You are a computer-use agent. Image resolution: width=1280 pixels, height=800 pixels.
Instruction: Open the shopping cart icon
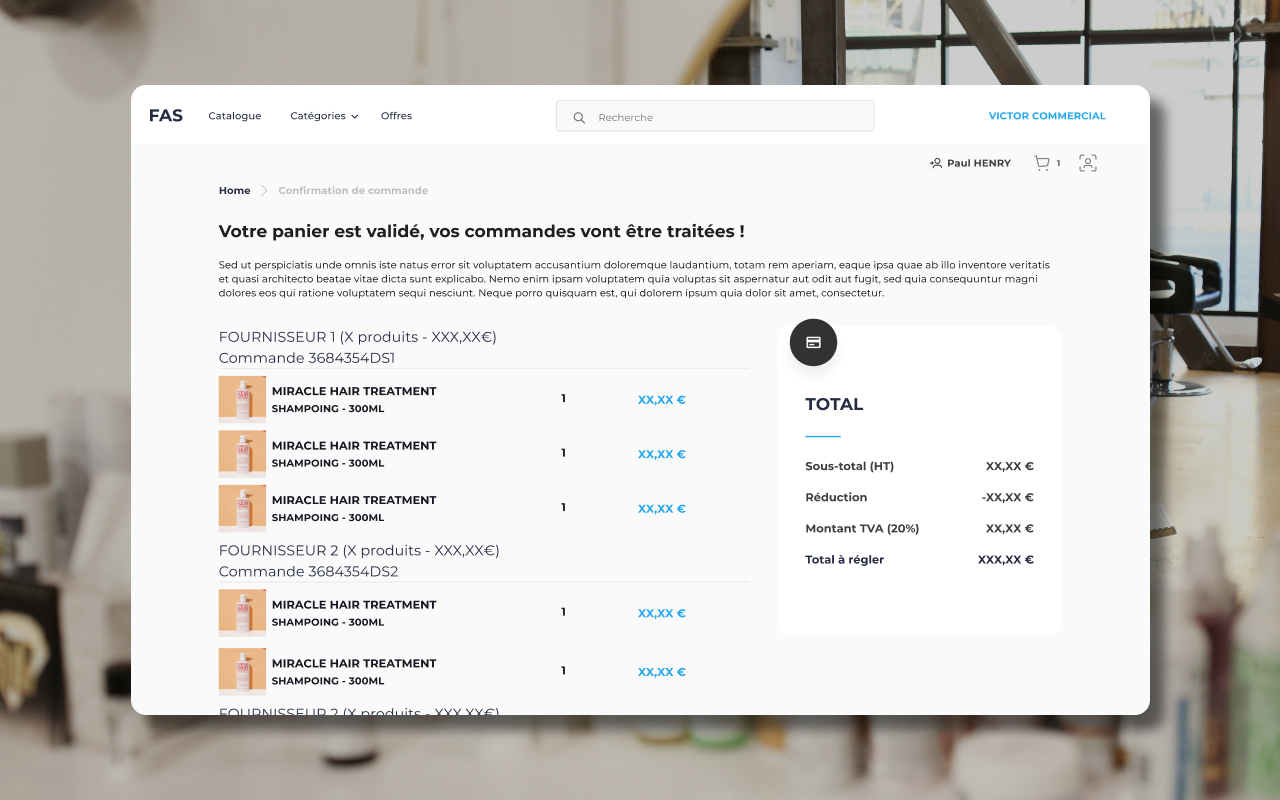click(x=1043, y=162)
